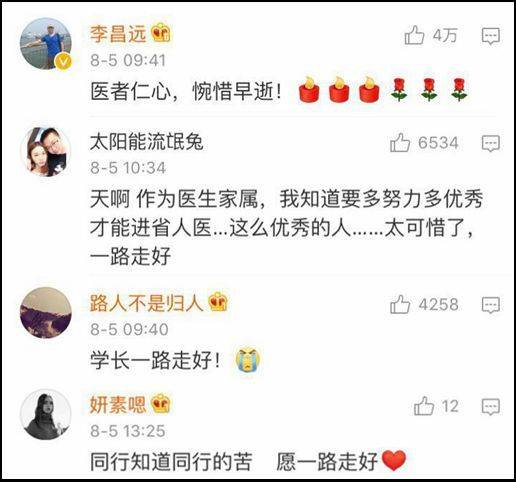The image size is (516, 482).
Task: Tap thumbs-up on 路人不是归人's comment
Action: (400, 304)
